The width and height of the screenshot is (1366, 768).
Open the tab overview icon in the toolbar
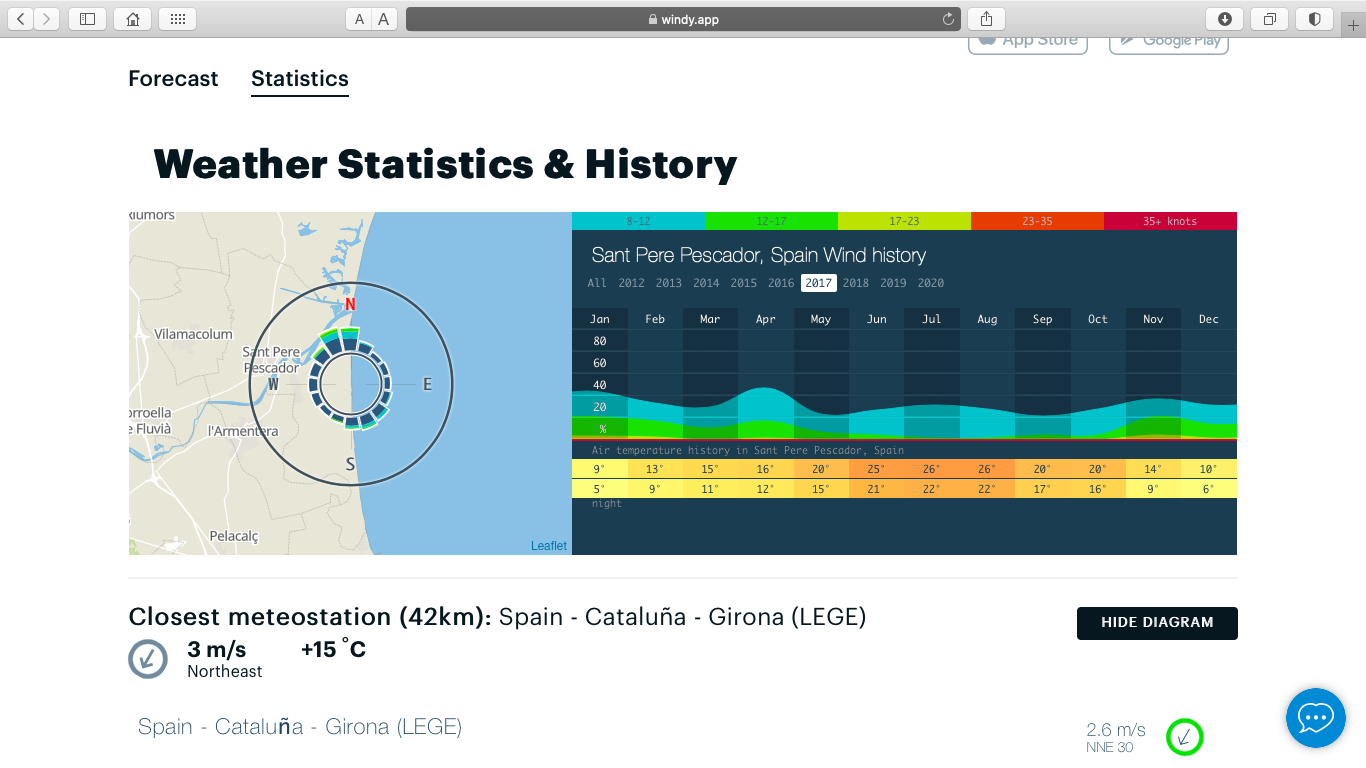pyautogui.click(x=1270, y=18)
